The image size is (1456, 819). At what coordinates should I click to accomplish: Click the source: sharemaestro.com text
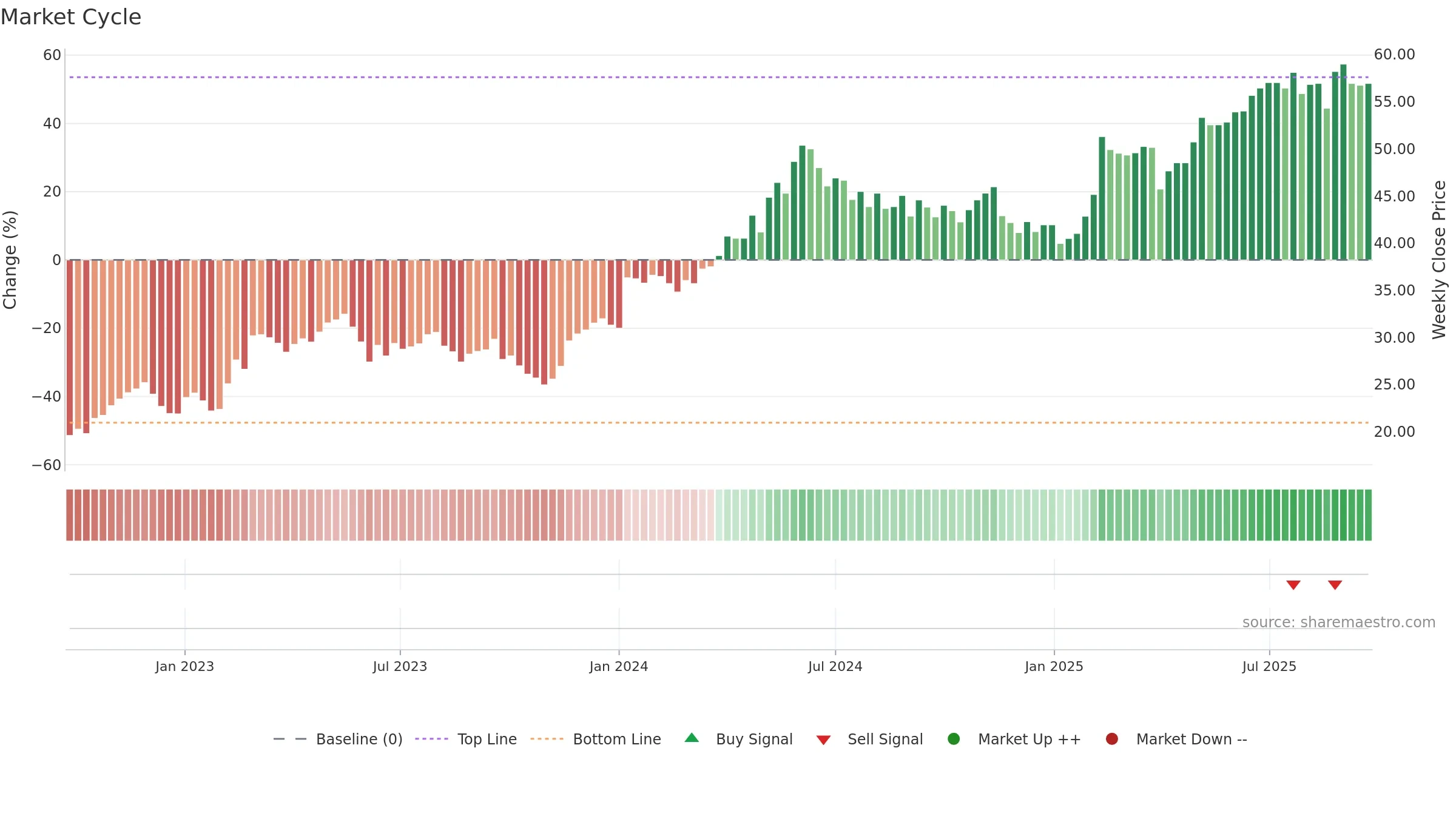coord(1339,622)
